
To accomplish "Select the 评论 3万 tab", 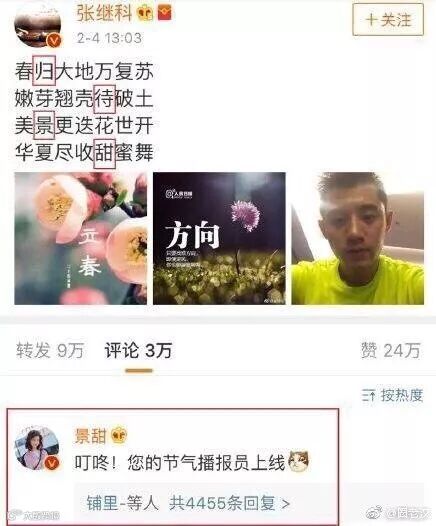I will coord(138,351).
